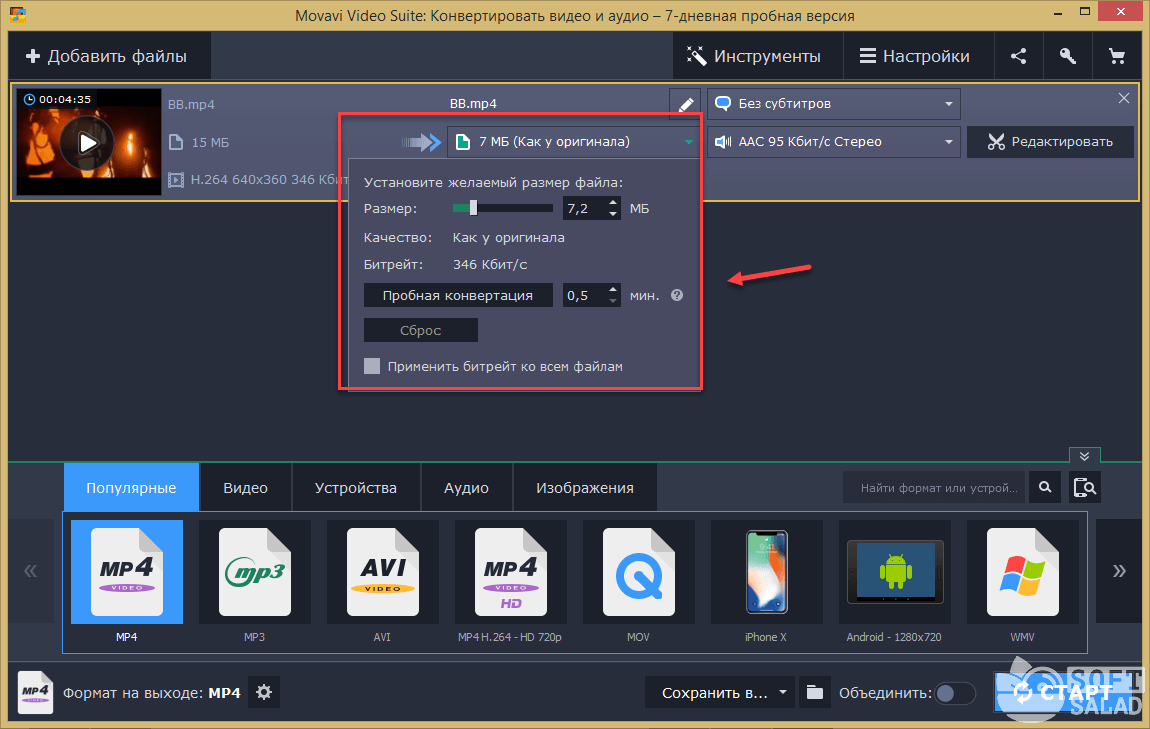Viewport: 1150px width, 729px height.
Task: Click the trial duration 0,5 field
Action: 585,295
